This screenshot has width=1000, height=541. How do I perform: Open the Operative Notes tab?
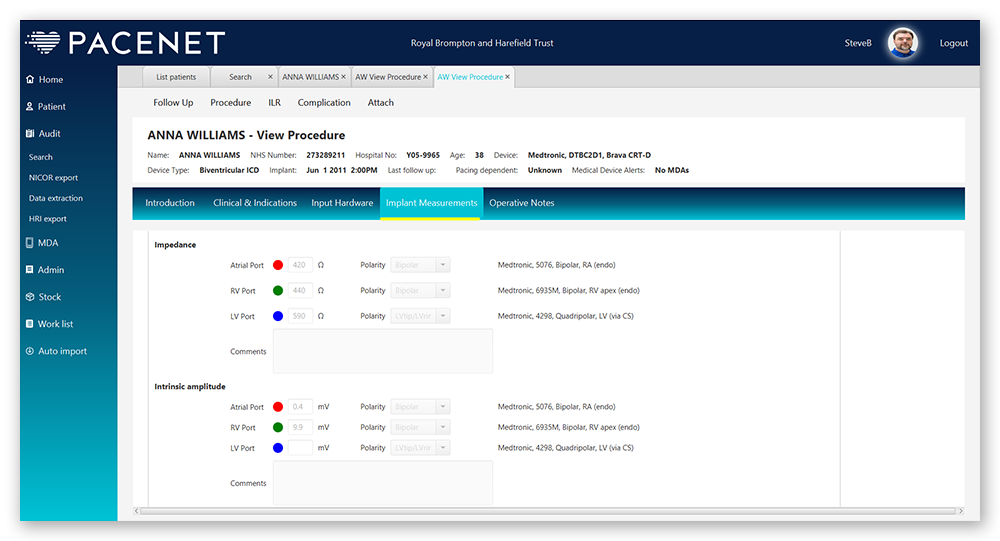click(x=521, y=203)
